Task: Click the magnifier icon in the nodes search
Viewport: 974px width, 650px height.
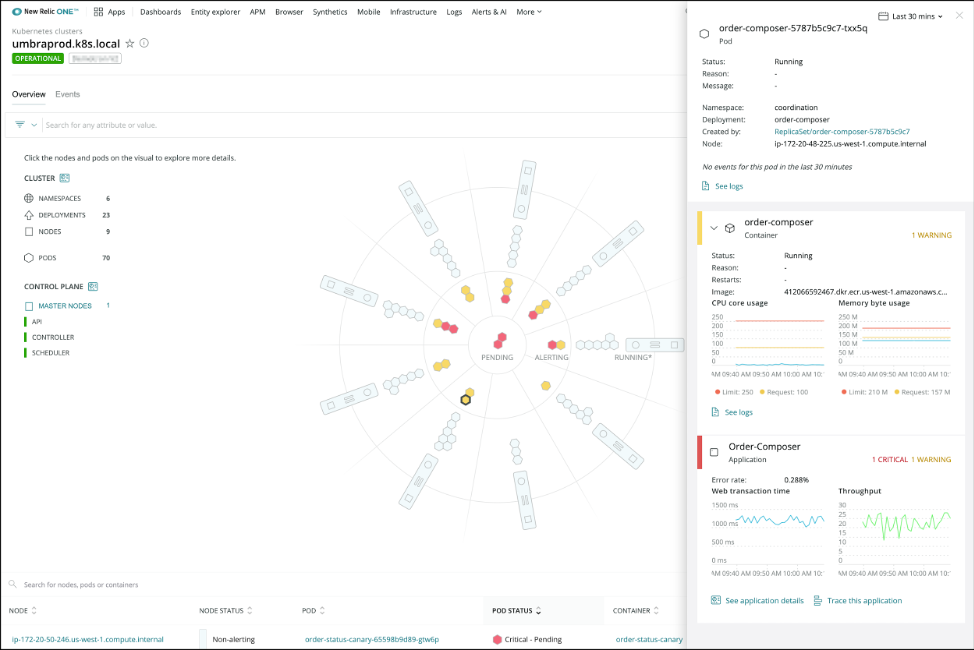Action: pos(12,584)
